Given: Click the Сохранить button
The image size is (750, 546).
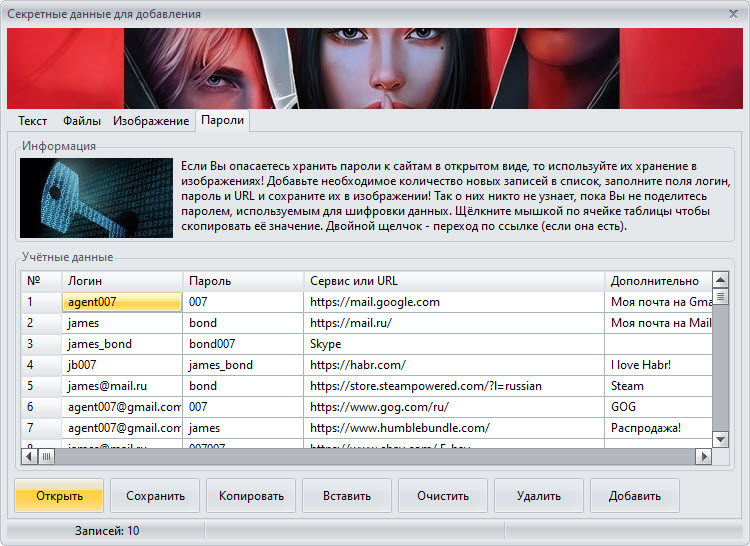Looking at the screenshot, I should [154, 495].
